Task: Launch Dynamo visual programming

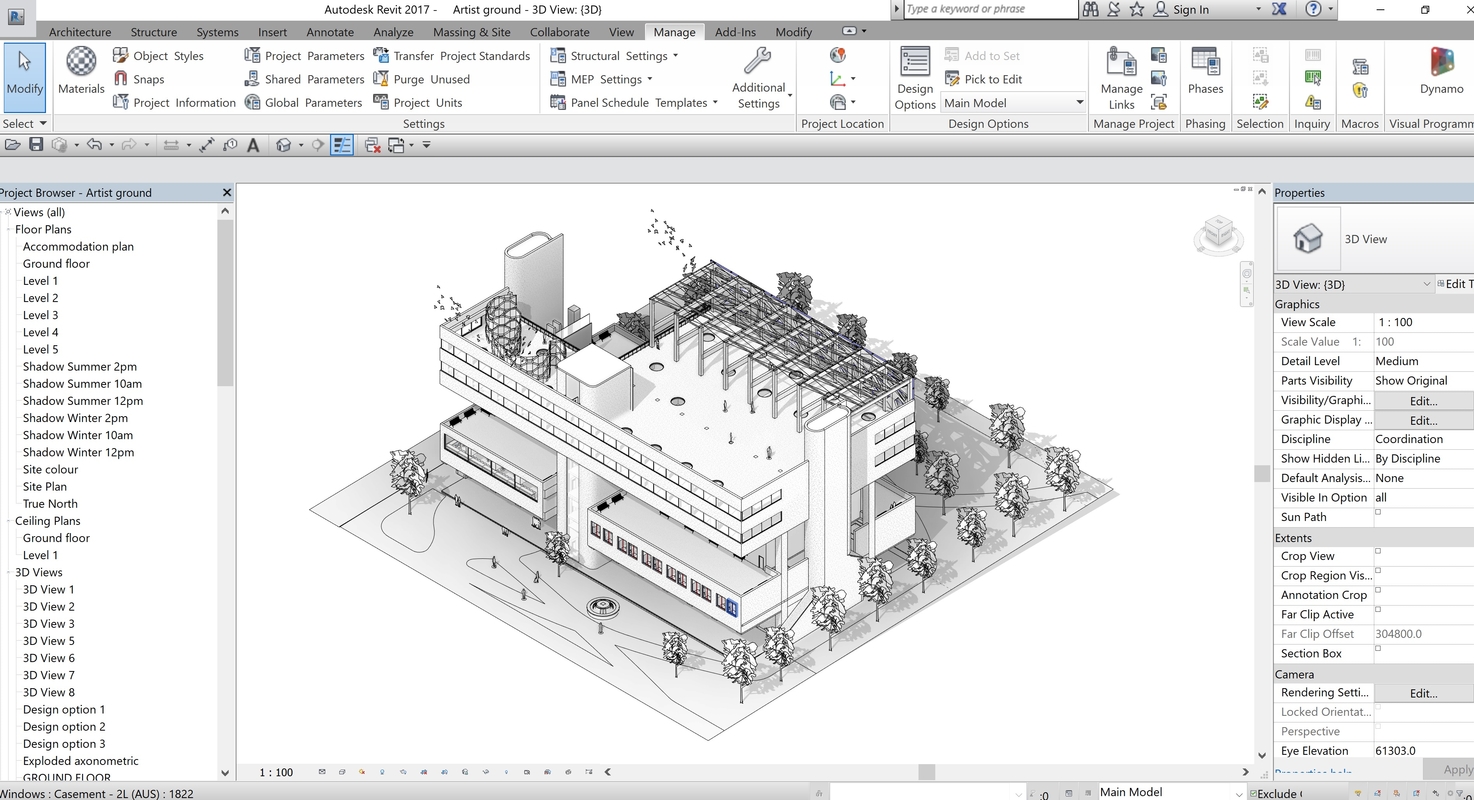Action: point(1441,71)
